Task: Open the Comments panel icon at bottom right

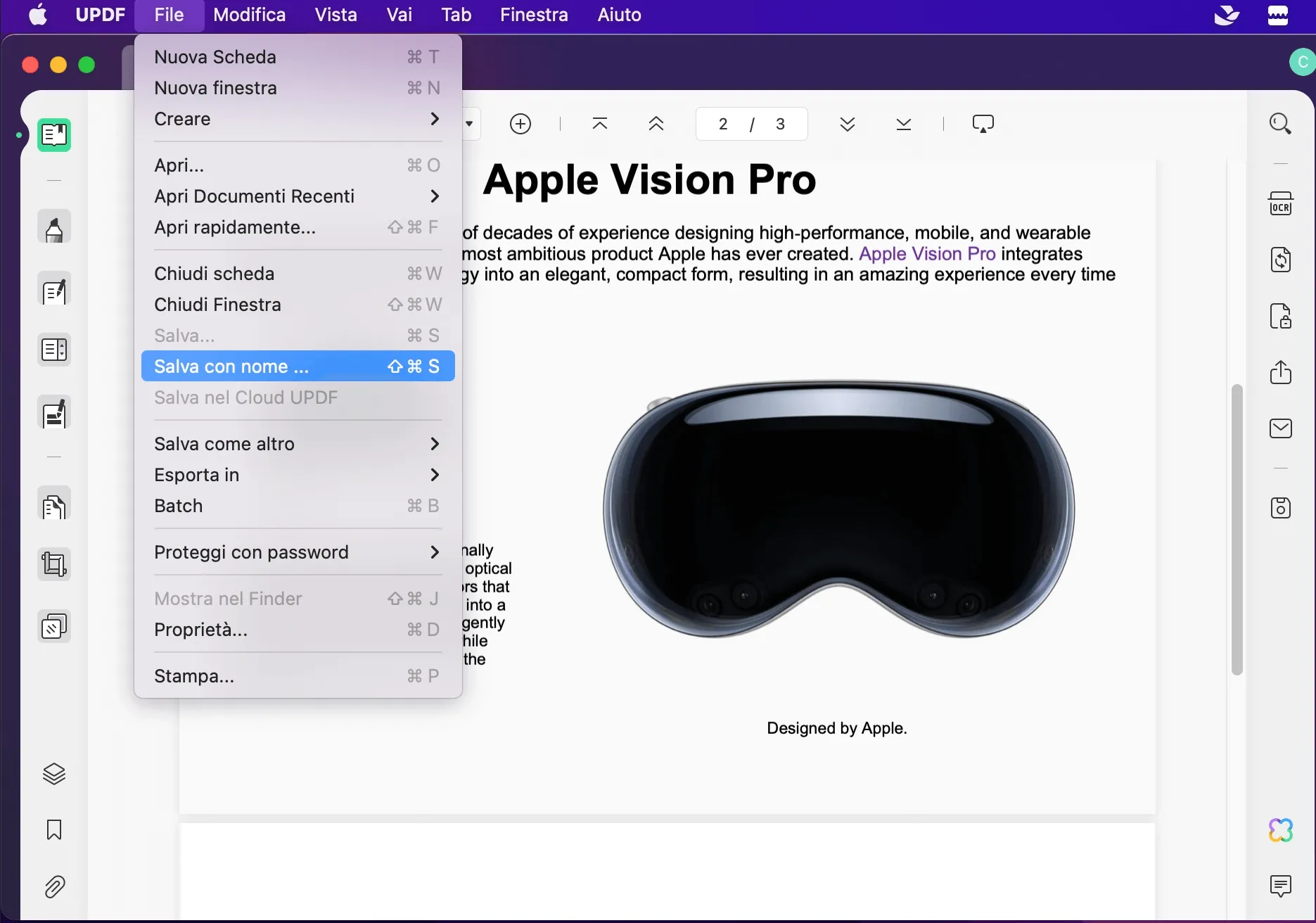Action: (x=1281, y=886)
